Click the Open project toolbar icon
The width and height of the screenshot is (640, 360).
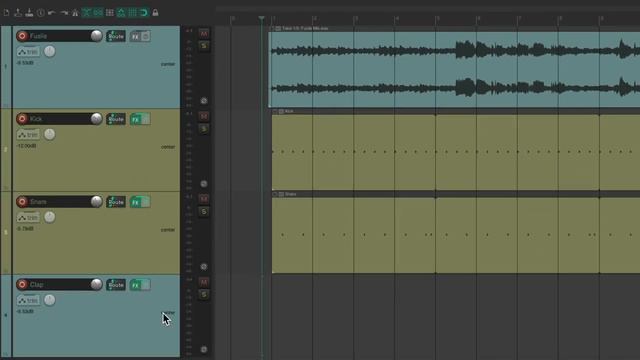pyautogui.click(x=18, y=13)
